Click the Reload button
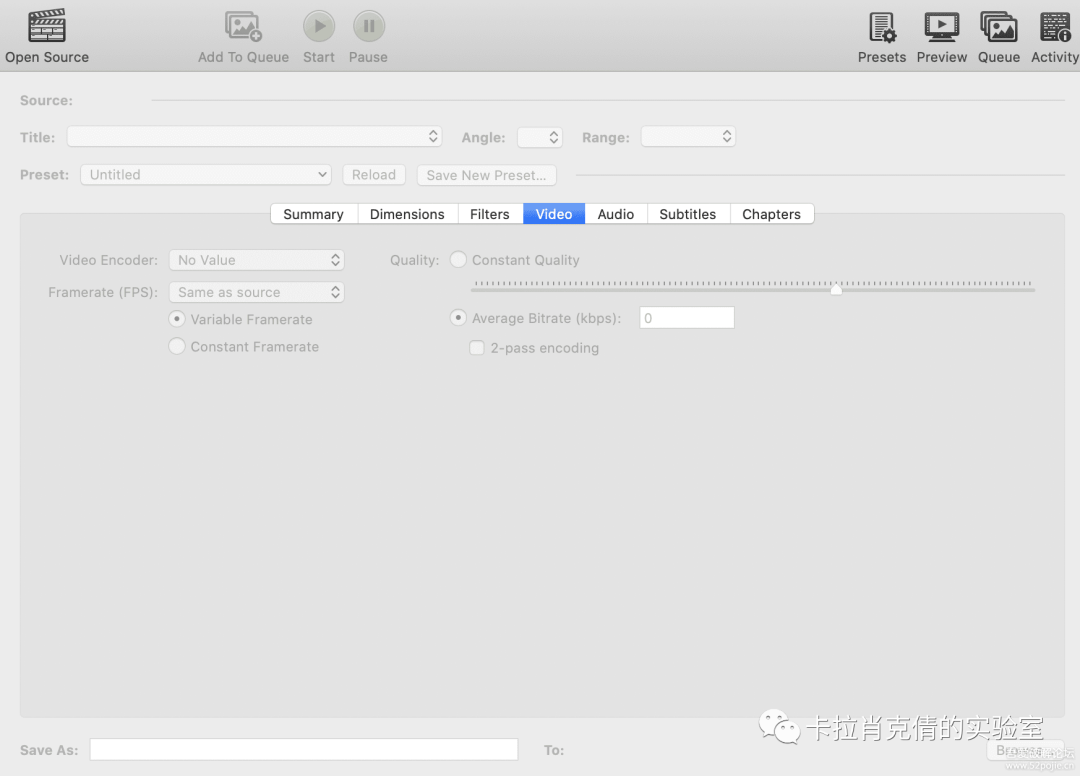 373,174
